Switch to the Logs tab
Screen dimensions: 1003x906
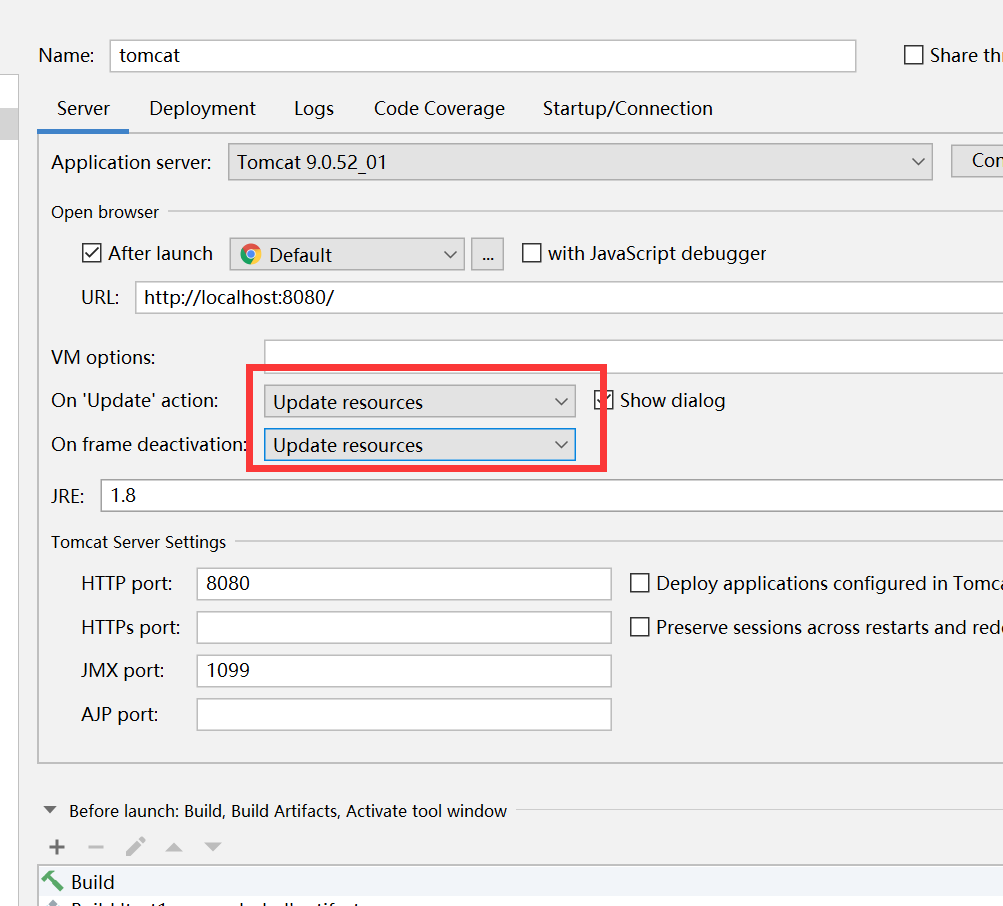(313, 109)
